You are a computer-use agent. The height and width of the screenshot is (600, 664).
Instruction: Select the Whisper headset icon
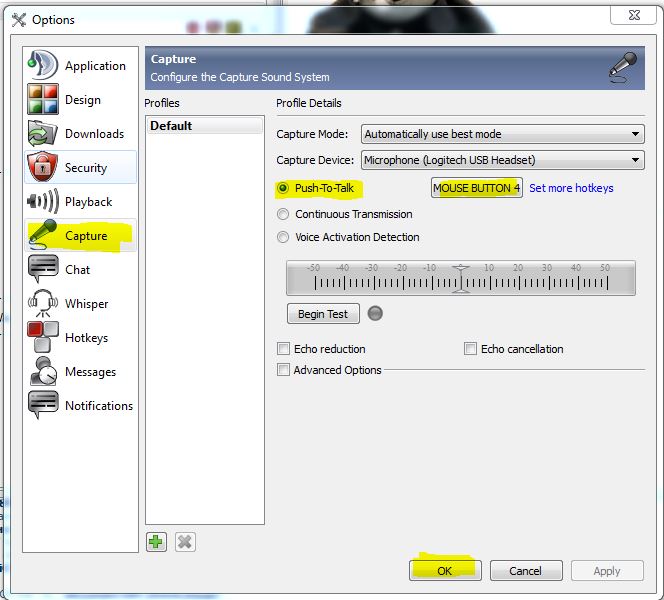coord(42,303)
